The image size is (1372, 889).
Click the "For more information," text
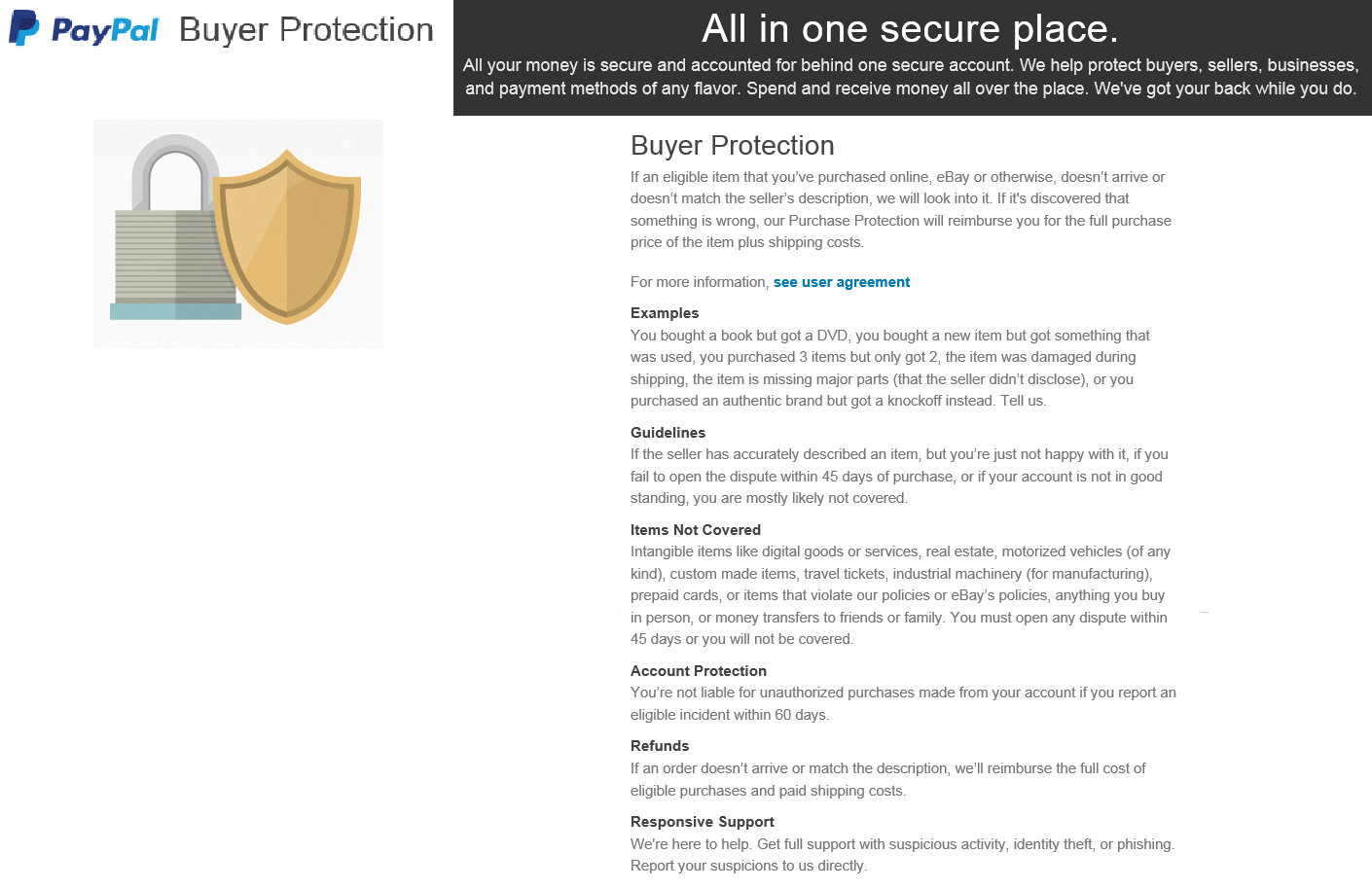click(x=699, y=282)
